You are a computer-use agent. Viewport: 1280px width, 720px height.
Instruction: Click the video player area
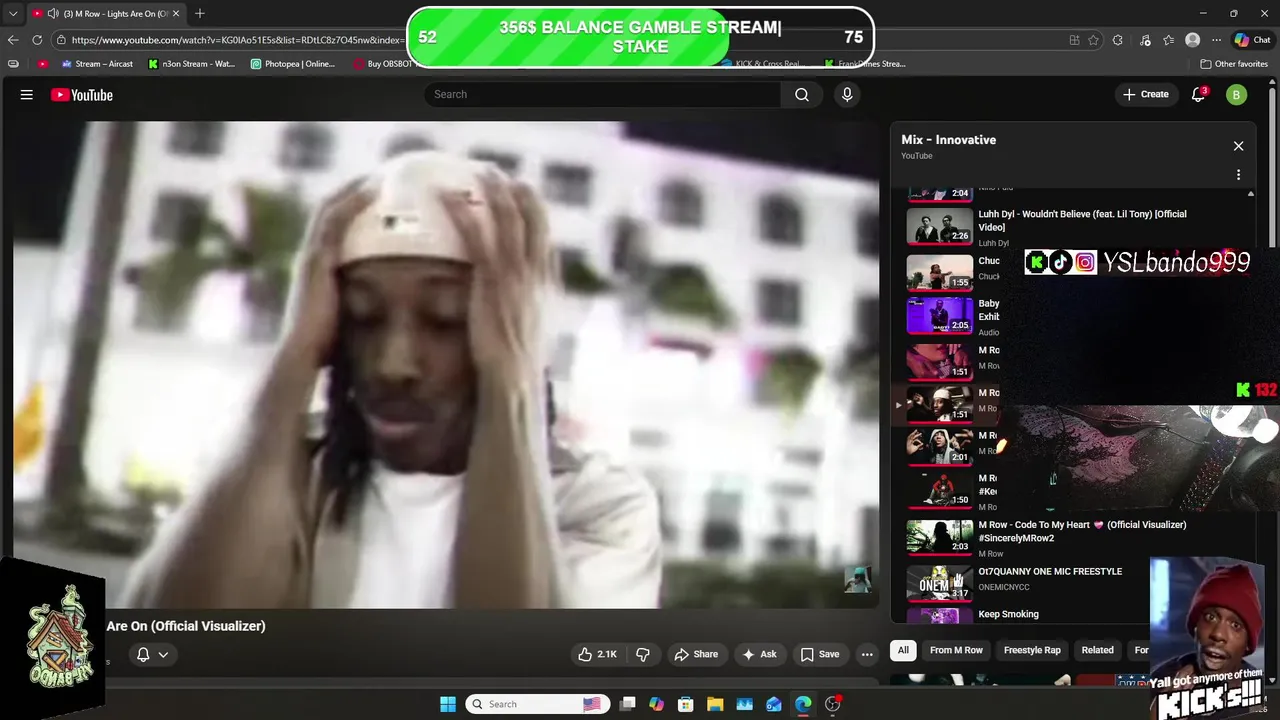[x=446, y=365]
